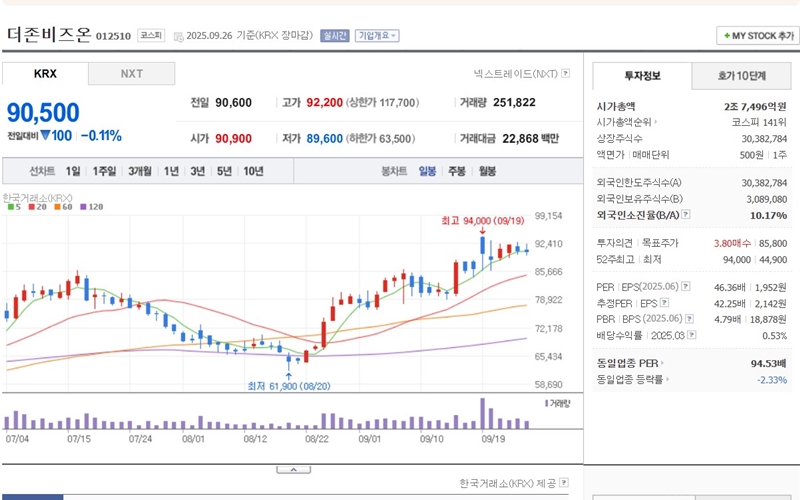Click the -0.11% change rate
Image resolution: width=800 pixels, height=500 pixels.
click(x=101, y=136)
